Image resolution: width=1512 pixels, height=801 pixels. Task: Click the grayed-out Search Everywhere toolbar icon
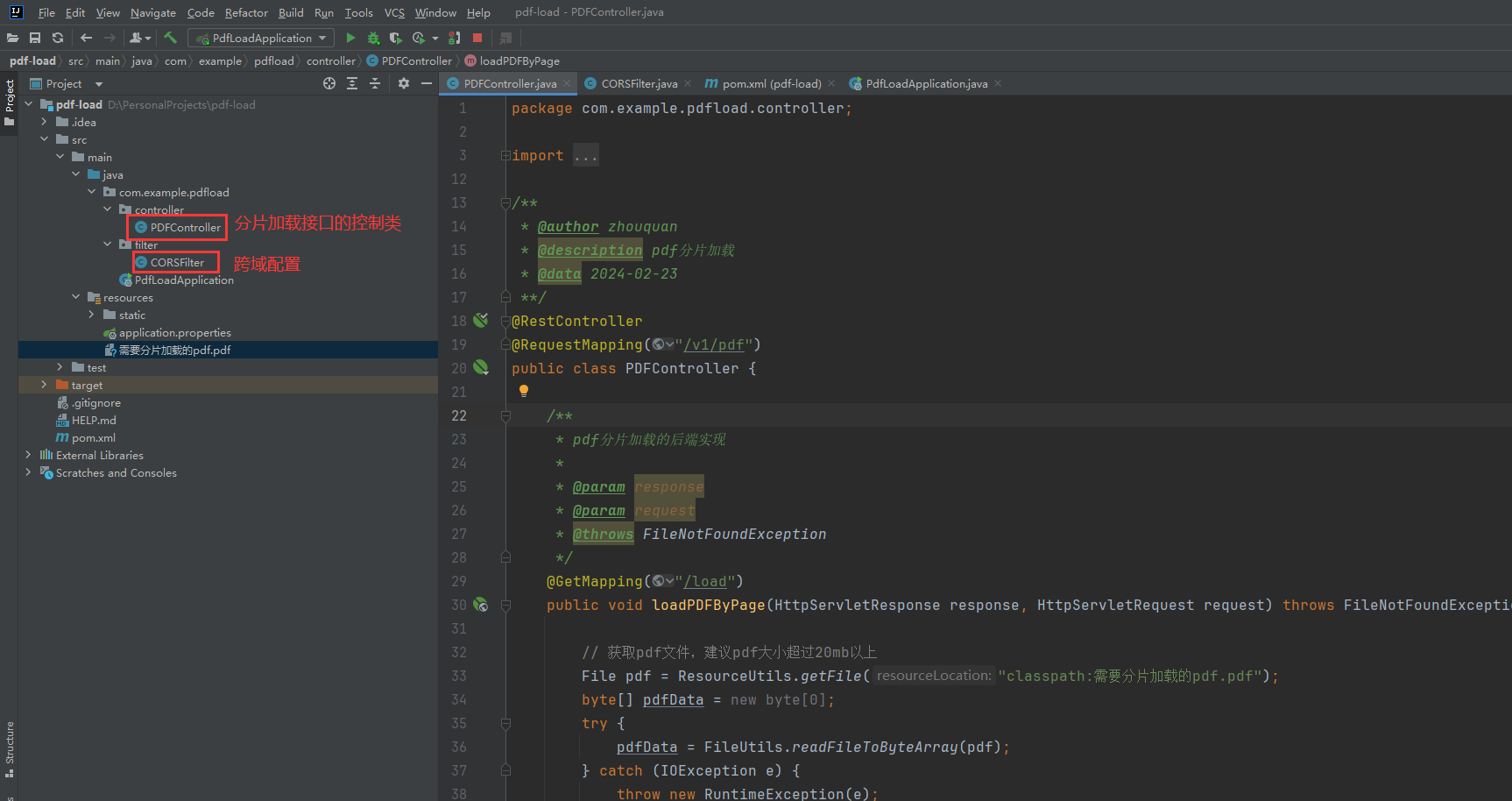[505, 38]
